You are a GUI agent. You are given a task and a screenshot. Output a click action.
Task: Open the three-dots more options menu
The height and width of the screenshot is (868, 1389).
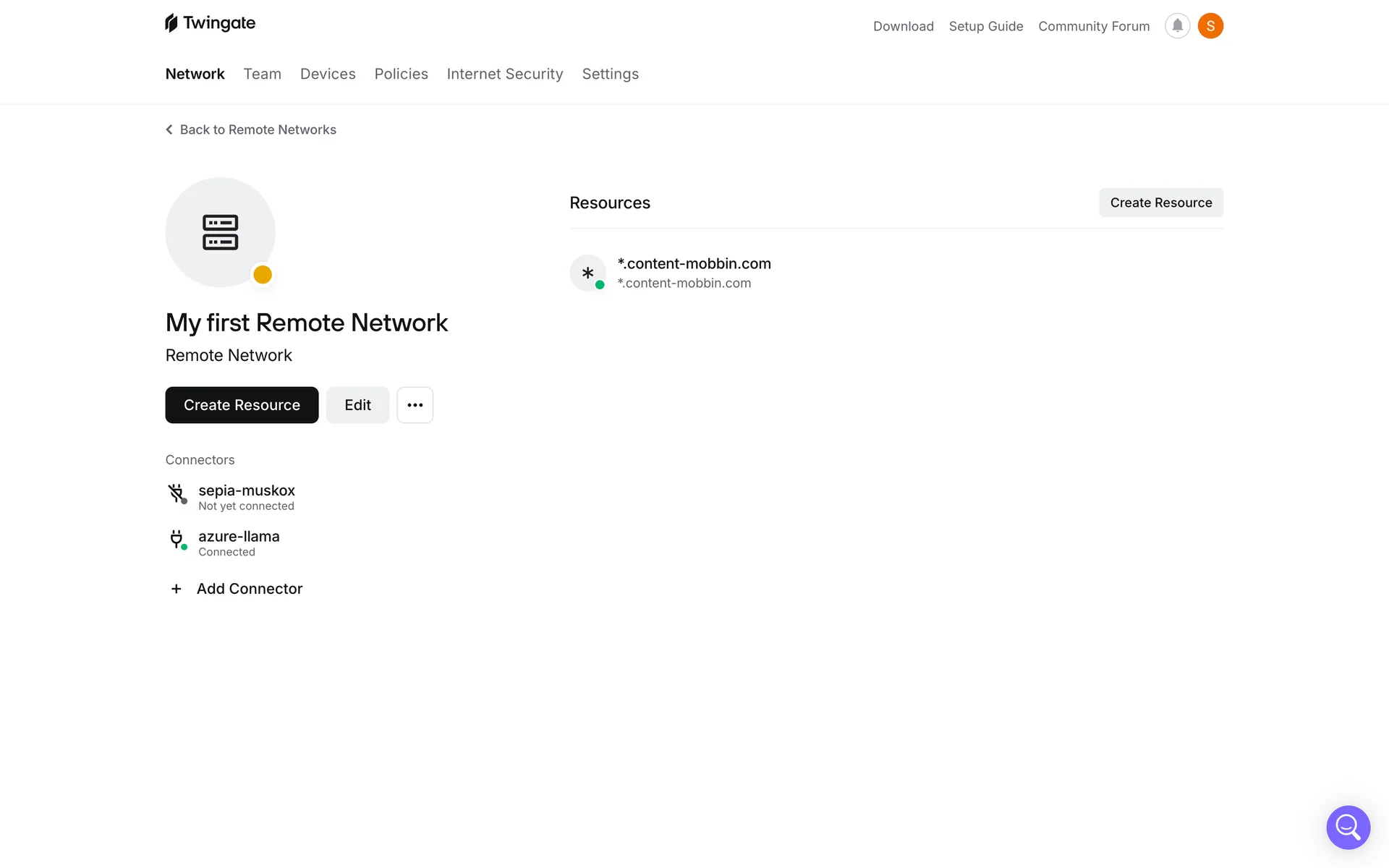pyautogui.click(x=415, y=405)
